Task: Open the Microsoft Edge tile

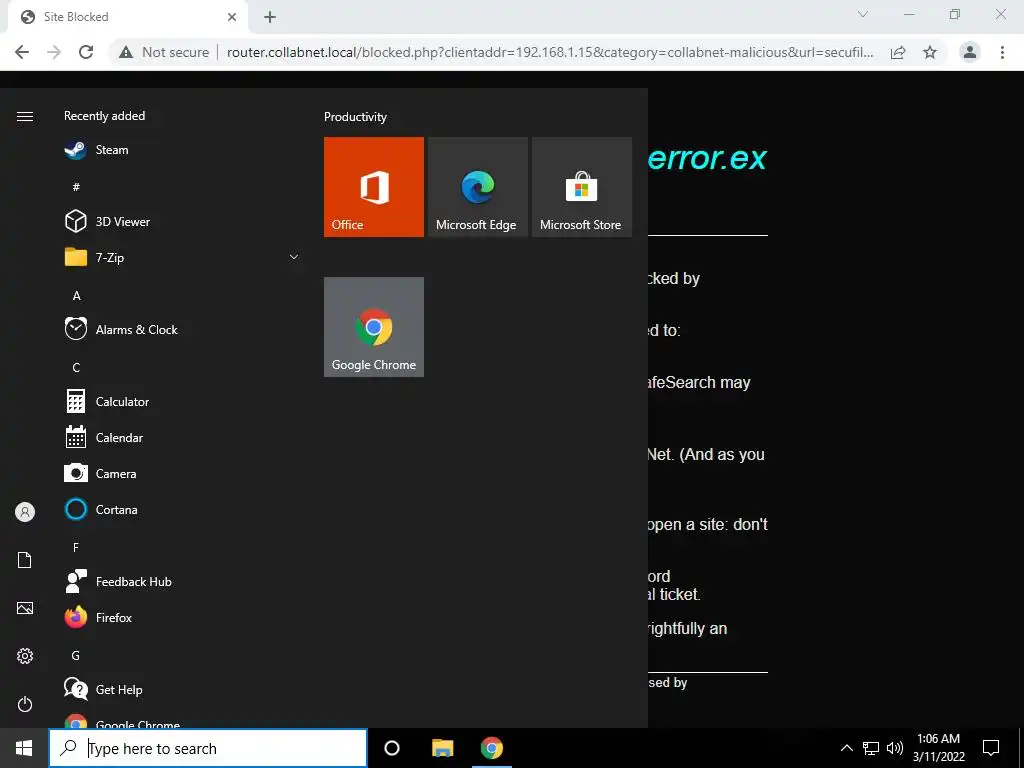Action: click(x=477, y=187)
